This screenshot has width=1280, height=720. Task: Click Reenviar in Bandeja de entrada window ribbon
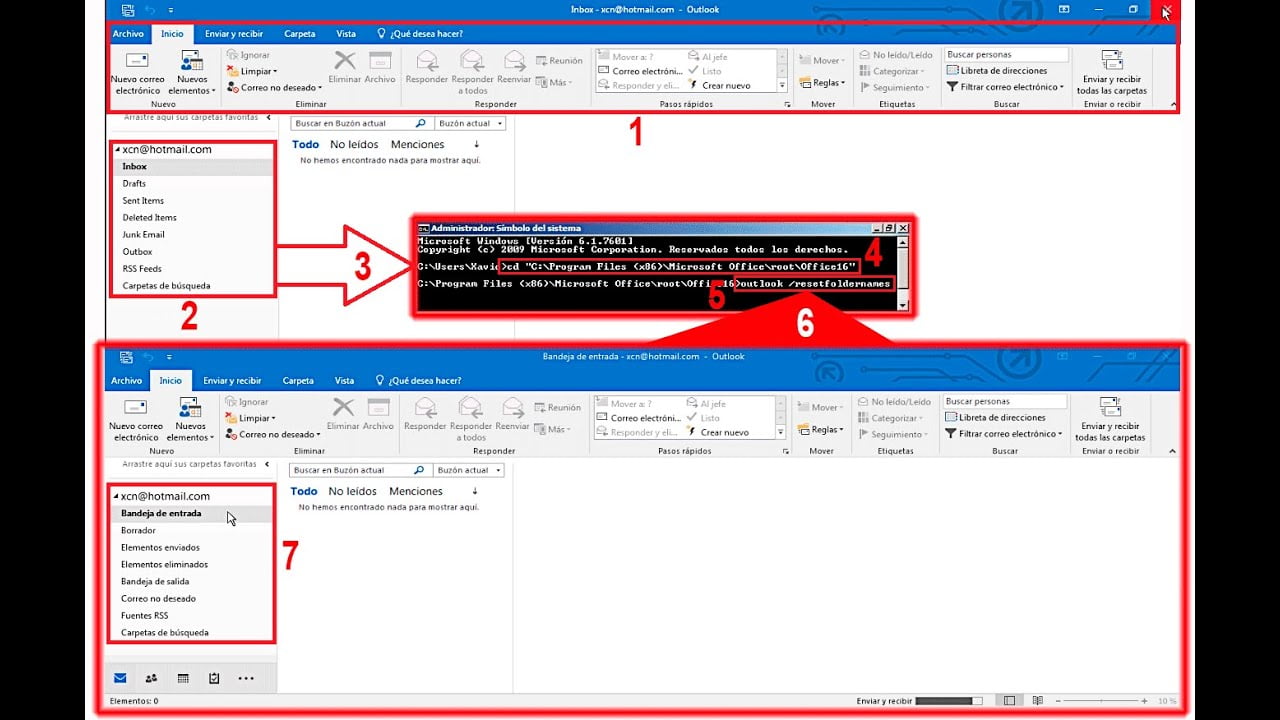[x=512, y=414]
